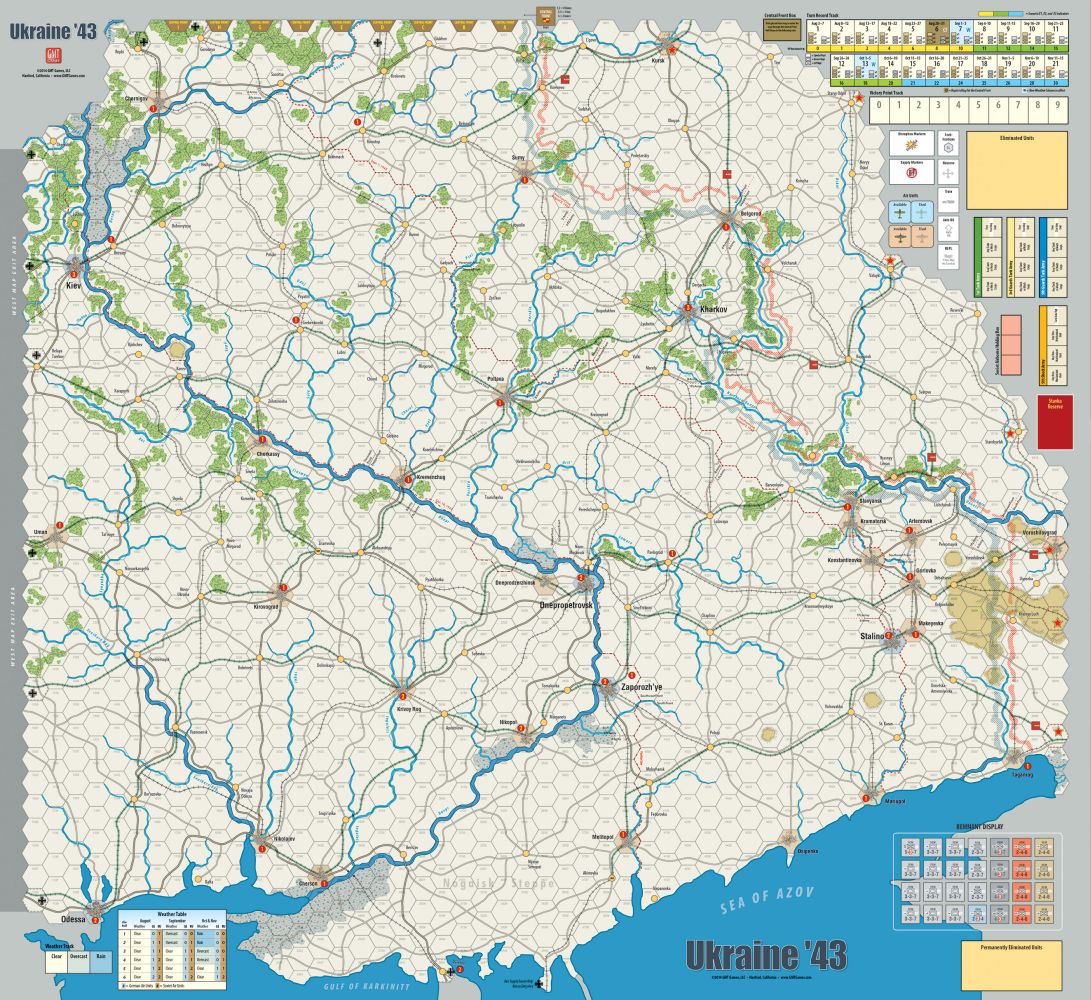1091x1000 pixels.
Task: Click the GMT Games logo
Action: point(52,56)
